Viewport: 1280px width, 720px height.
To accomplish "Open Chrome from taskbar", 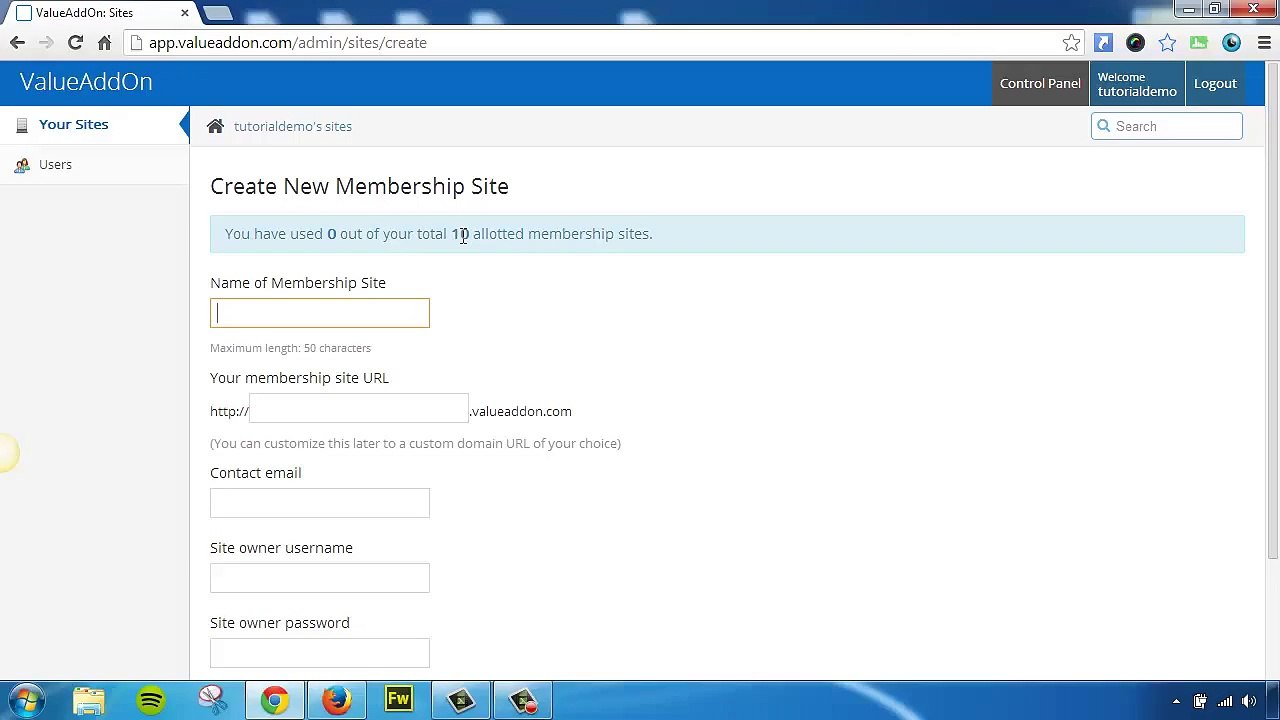I will tap(275, 700).
